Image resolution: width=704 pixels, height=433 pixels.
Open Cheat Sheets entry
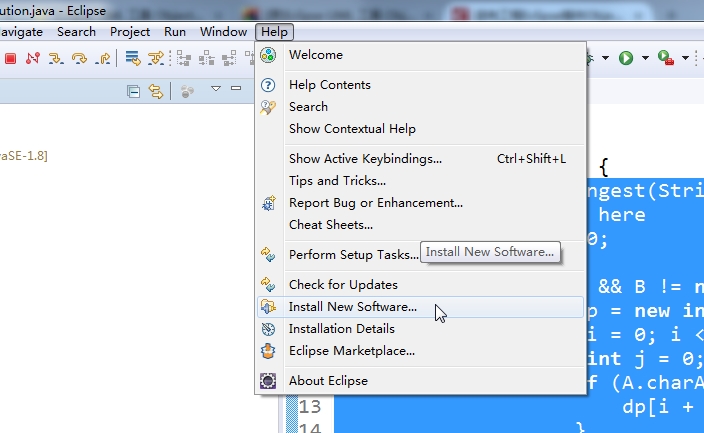tap(421, 225)
